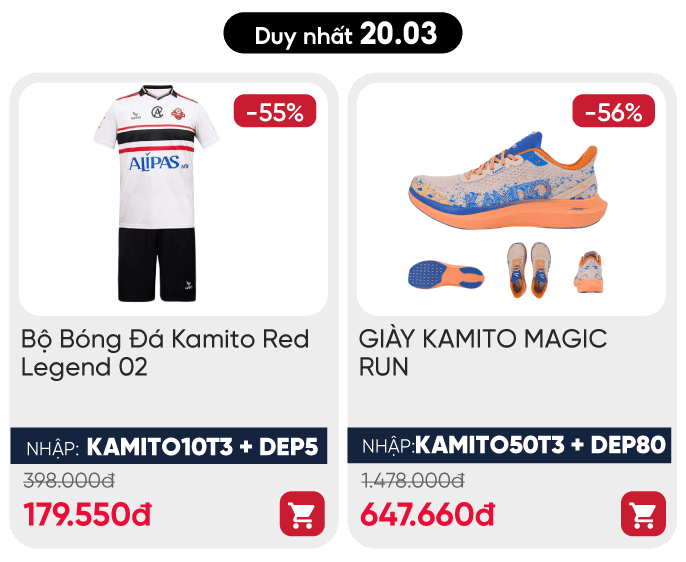Click the sale price 179.550đ

coord(88,514)
